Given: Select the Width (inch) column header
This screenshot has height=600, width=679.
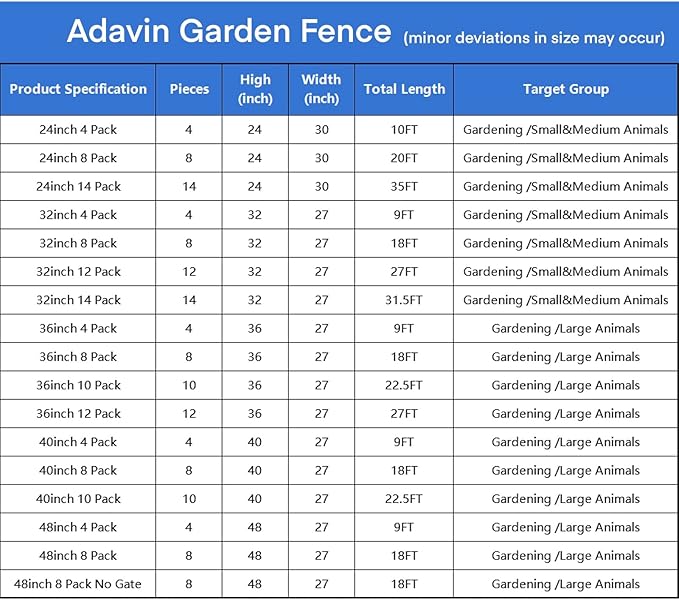Looking at the screenshot, I should coord(321,89).
